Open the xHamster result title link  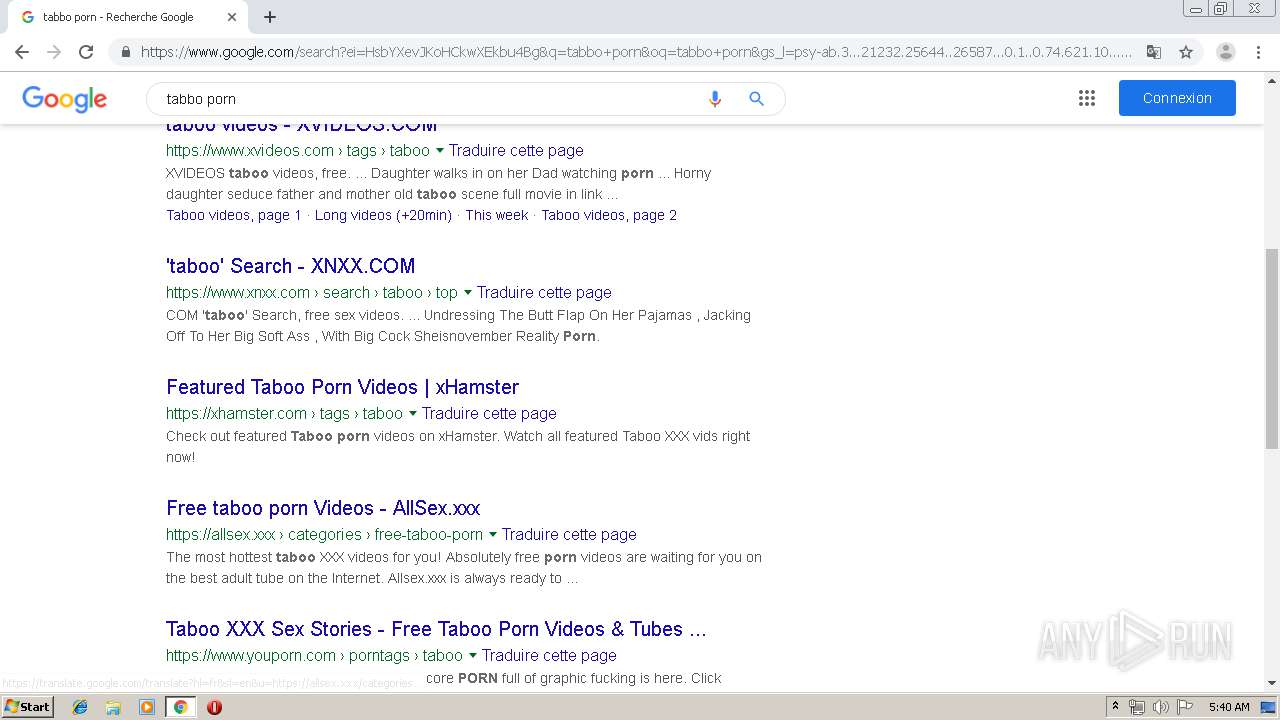click(342, 387)
